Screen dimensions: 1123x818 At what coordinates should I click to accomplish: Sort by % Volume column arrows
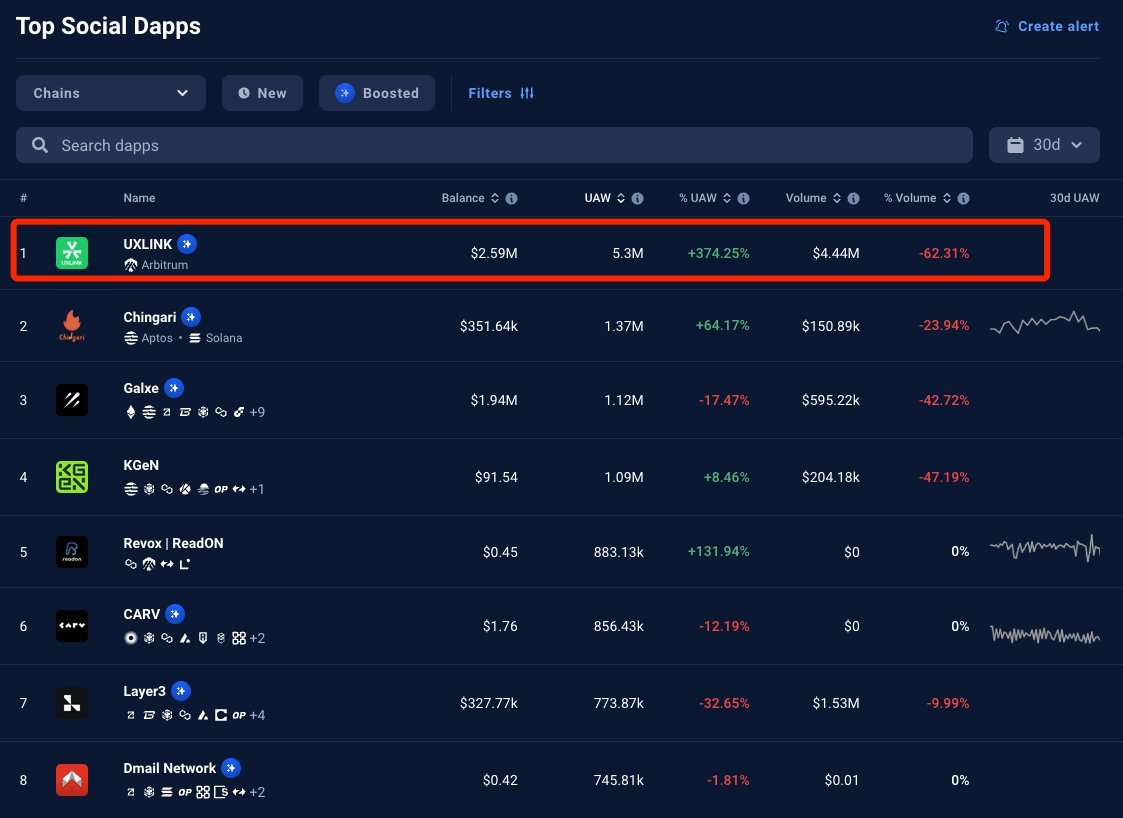click(947, 198)
